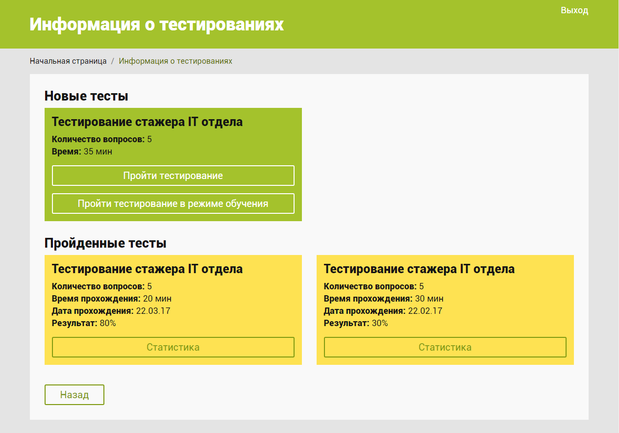Go back with the Назад button

tap(74, 395)
